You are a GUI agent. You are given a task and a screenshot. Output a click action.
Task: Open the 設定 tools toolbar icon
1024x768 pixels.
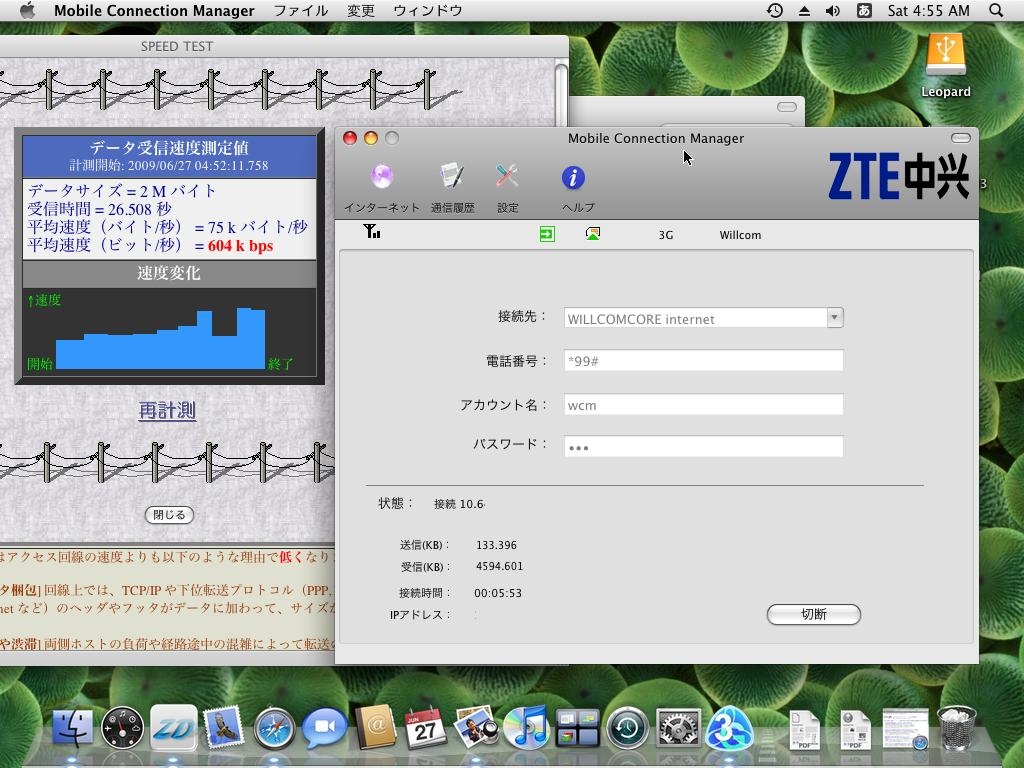(507, 177)
